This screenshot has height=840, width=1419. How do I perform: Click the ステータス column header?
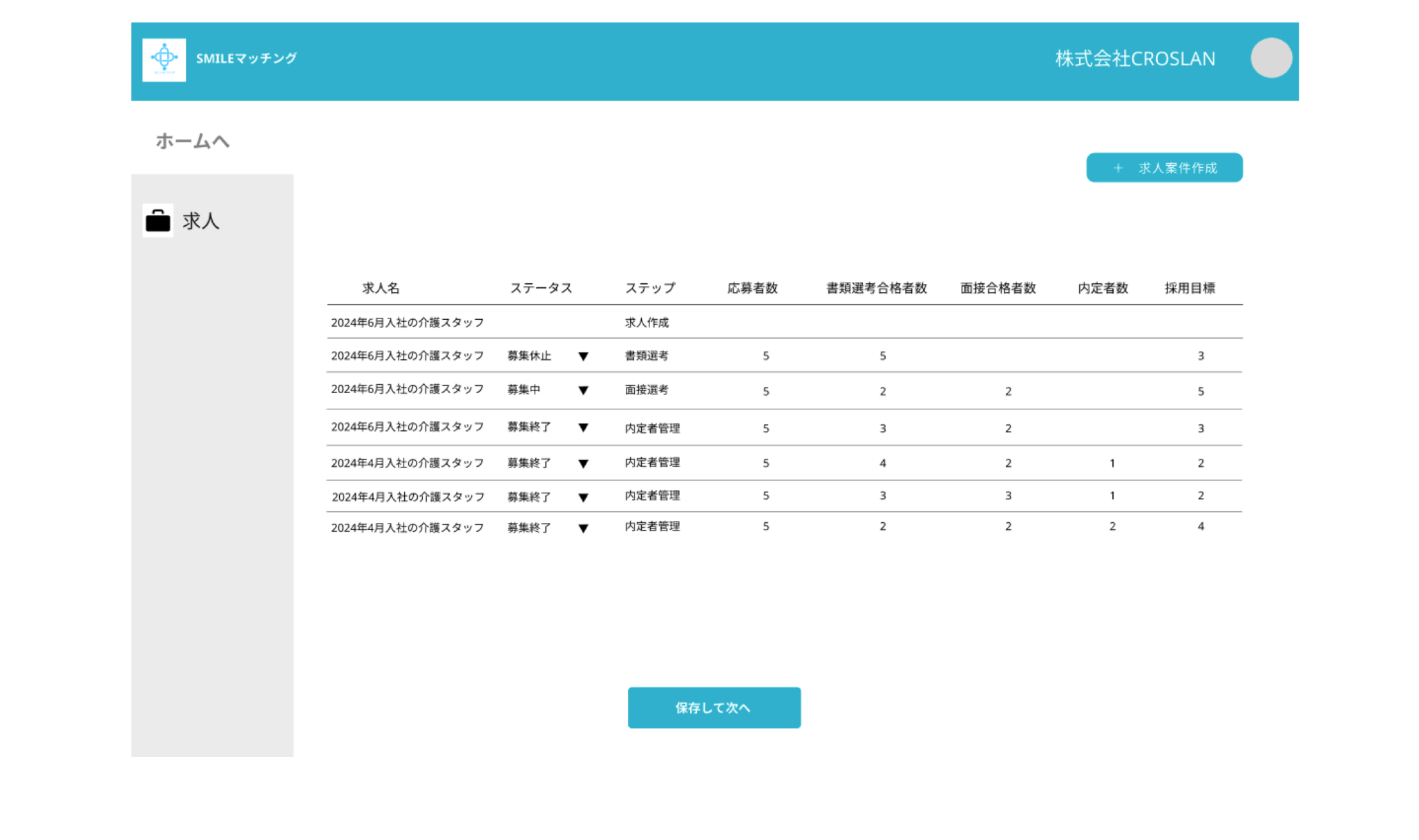click(541, 288)
